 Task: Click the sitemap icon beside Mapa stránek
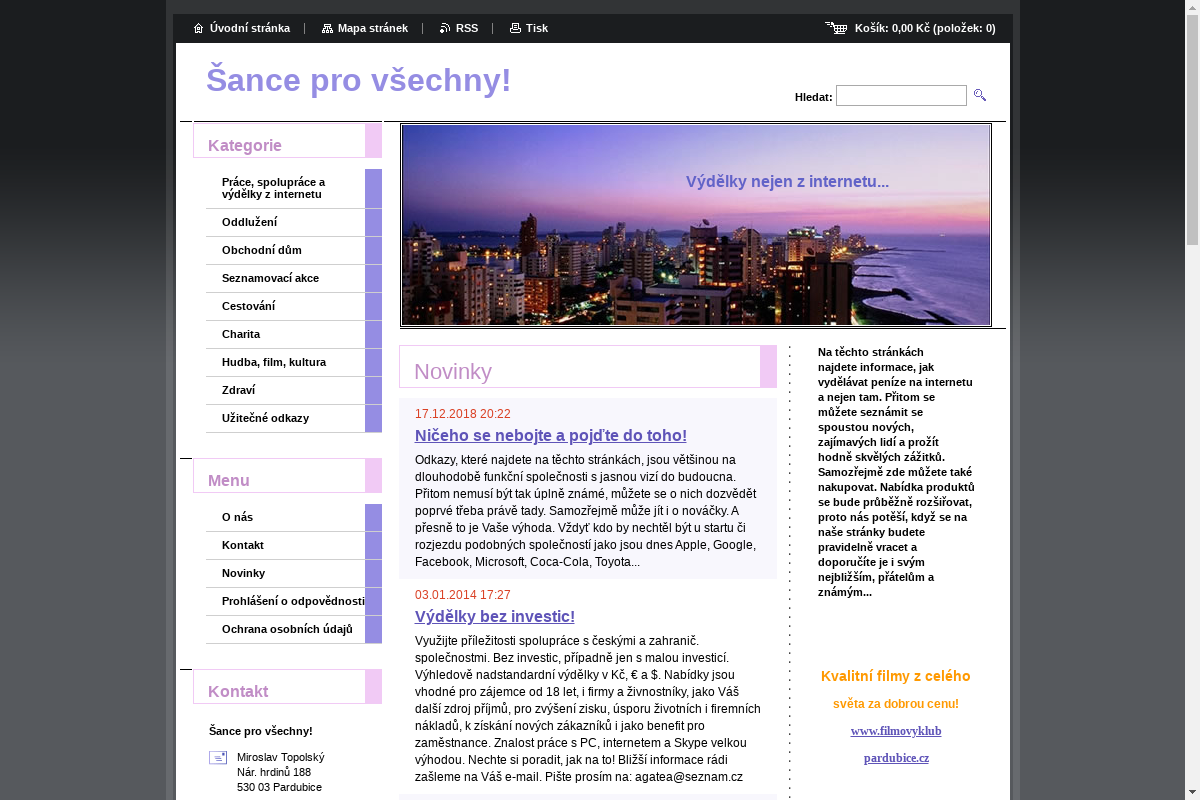pyautogui.click(x=327, y=28)
